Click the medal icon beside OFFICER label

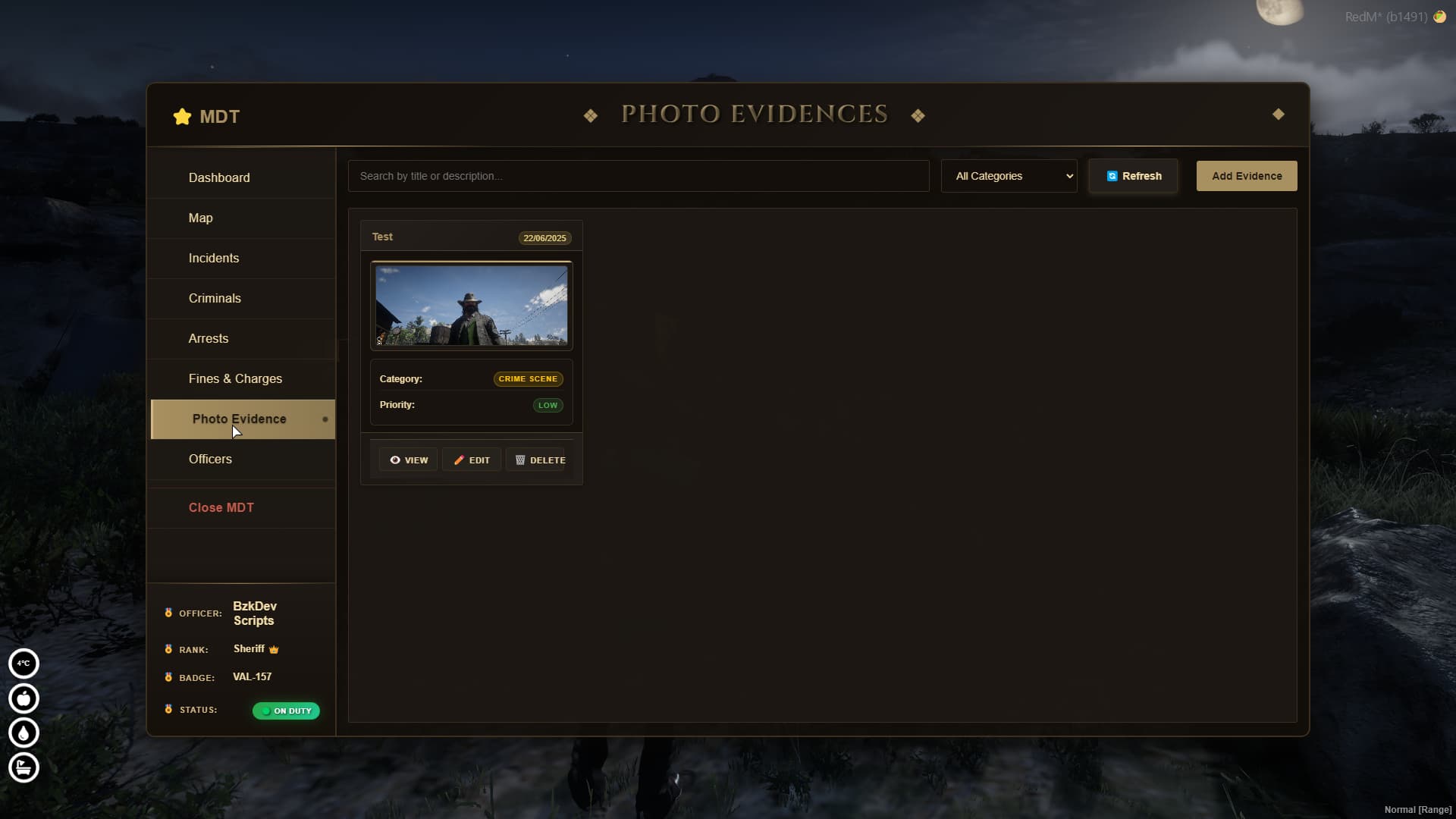[x=168, y=613]
